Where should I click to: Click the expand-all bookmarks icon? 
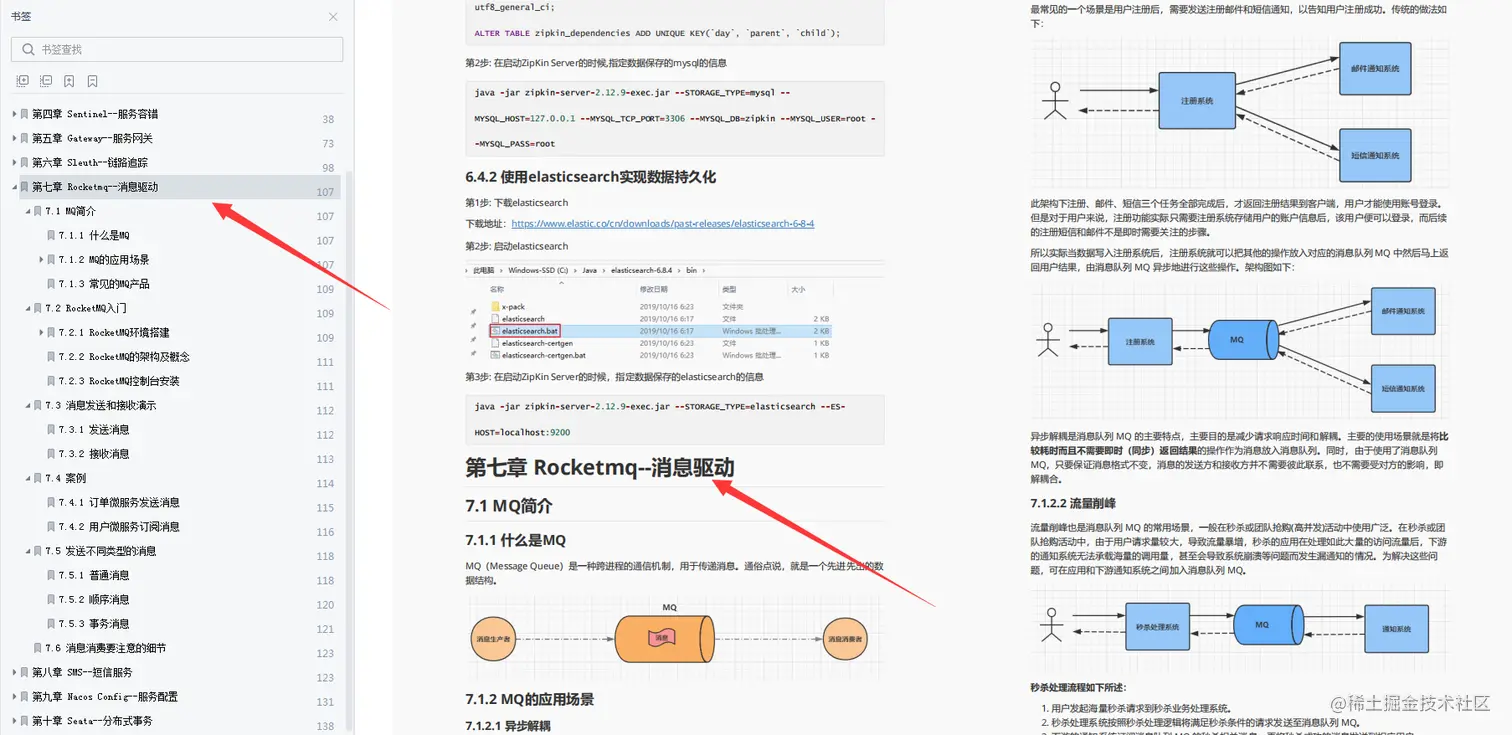tap(23, 80)
